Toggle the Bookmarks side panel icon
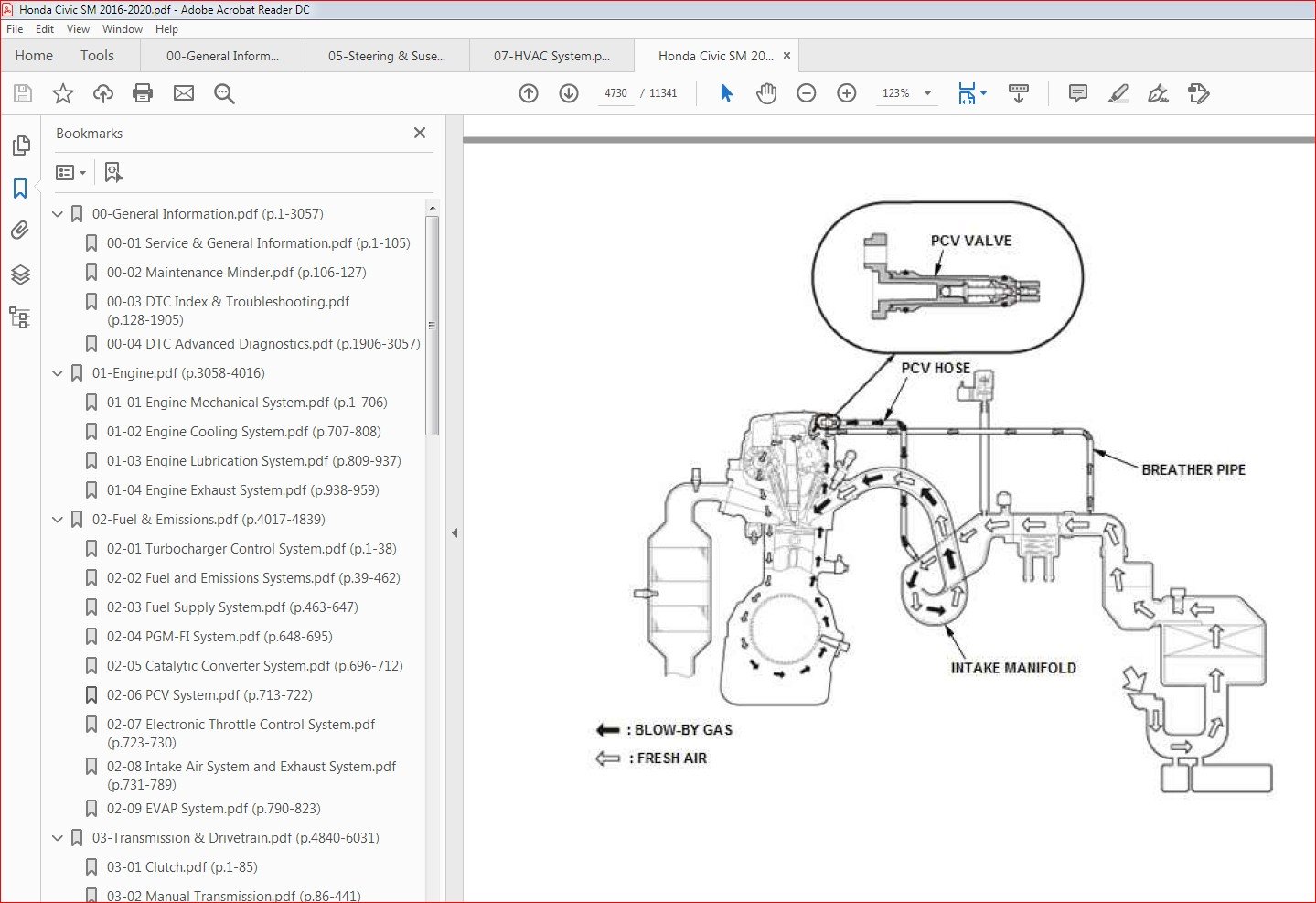Screen dimensions: 1316x903 20,188
